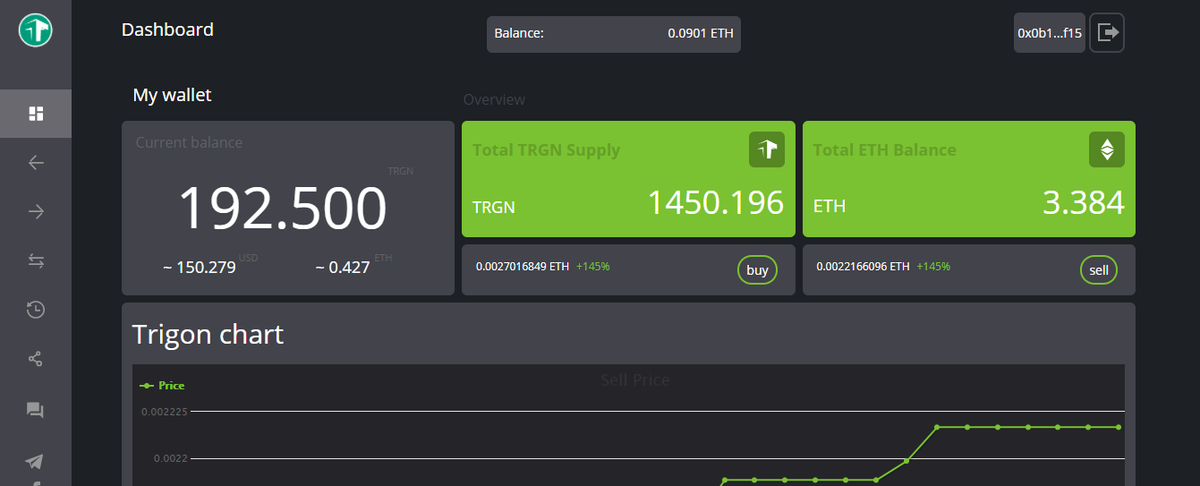Toggle the Price legend in chart
1200x486 pixels.
click(x=162, y=385)
